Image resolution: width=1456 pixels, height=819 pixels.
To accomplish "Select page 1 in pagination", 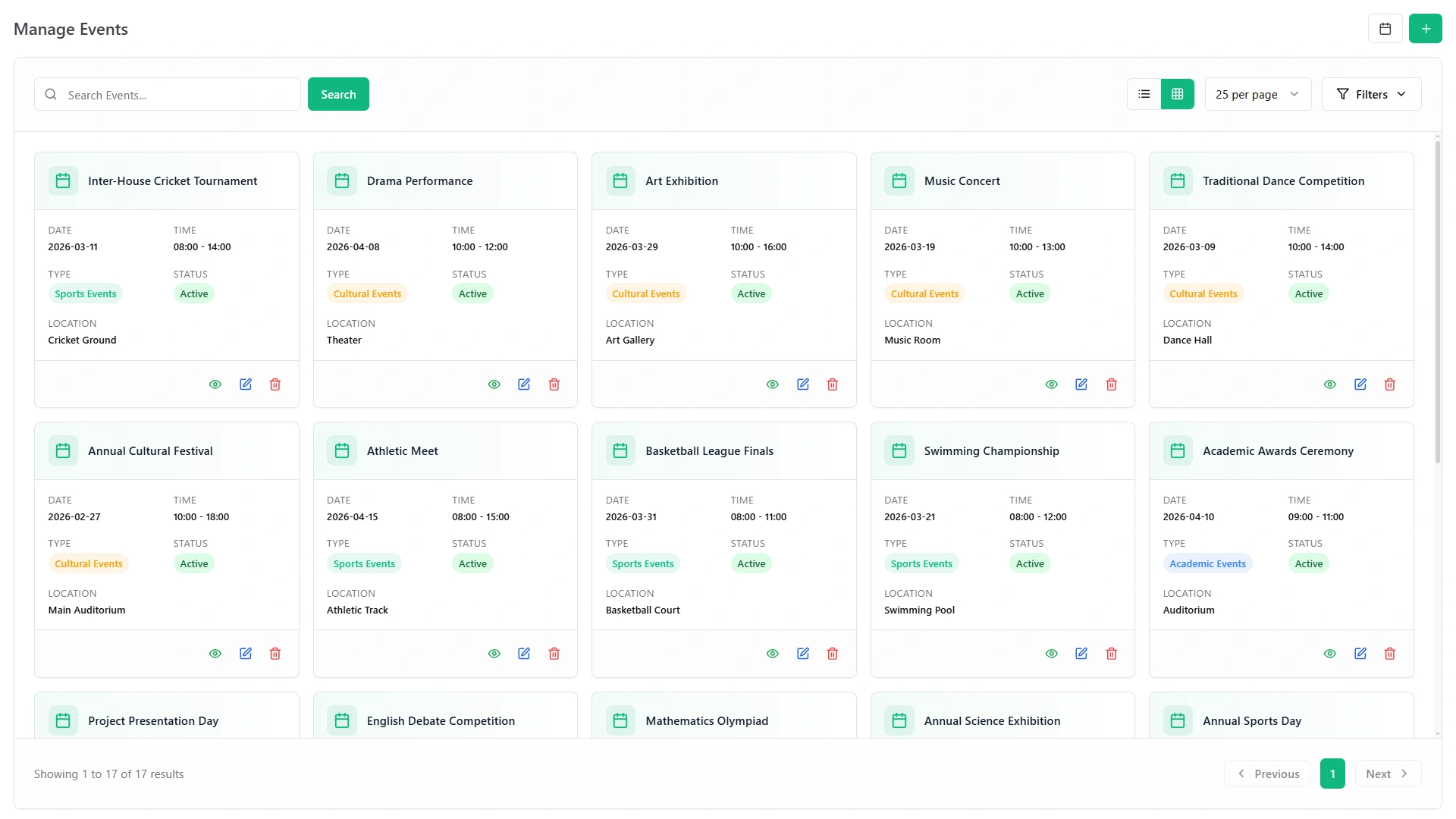I will [1332, 773].
